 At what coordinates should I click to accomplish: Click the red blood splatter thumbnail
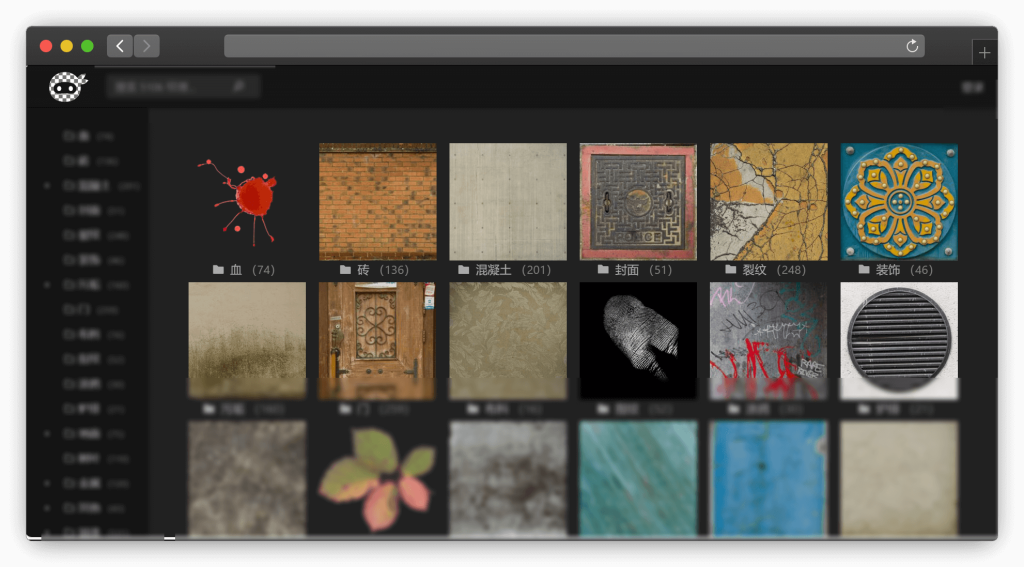(247, 201)
